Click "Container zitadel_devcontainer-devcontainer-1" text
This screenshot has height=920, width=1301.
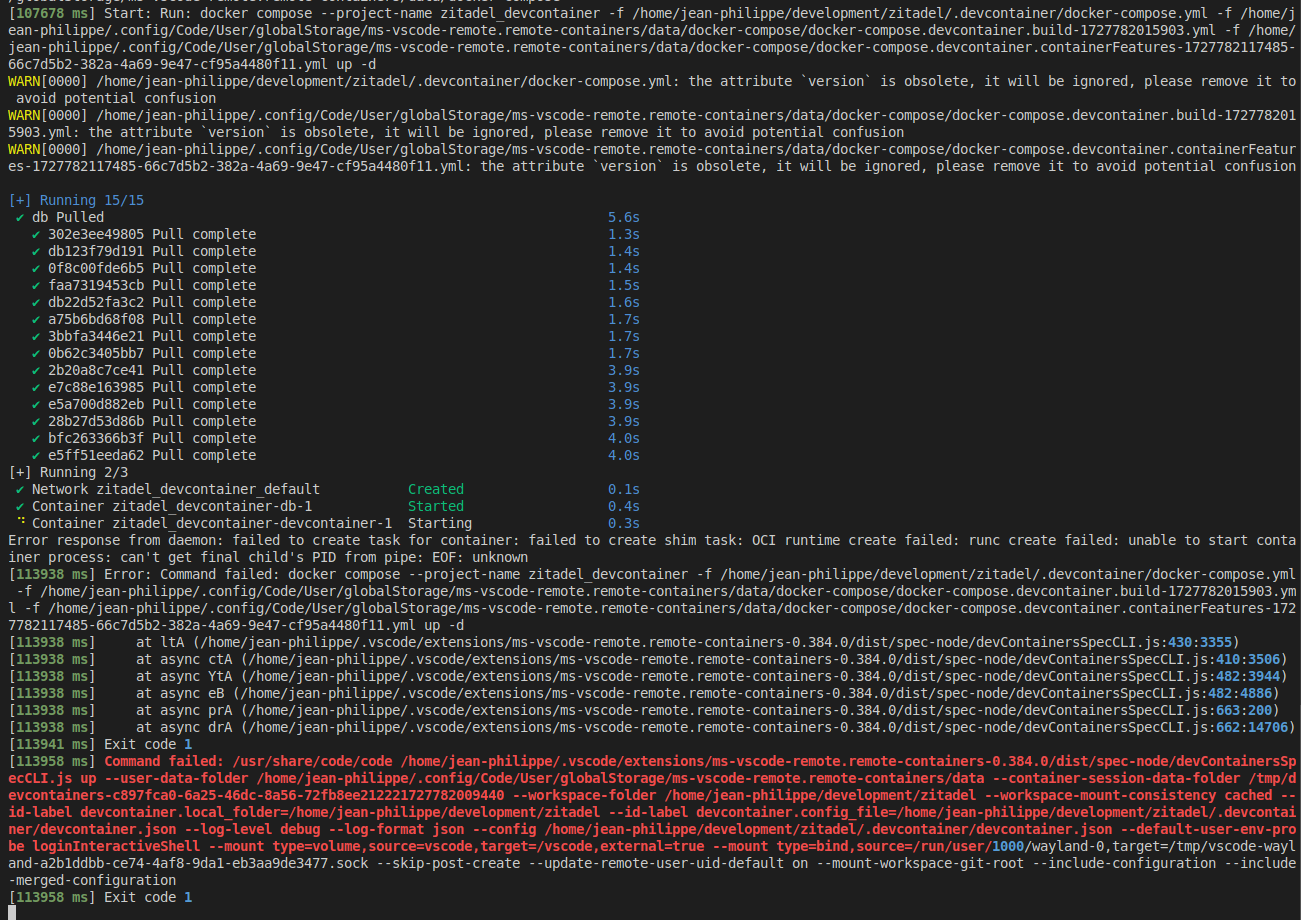click(x=212, y=523)
